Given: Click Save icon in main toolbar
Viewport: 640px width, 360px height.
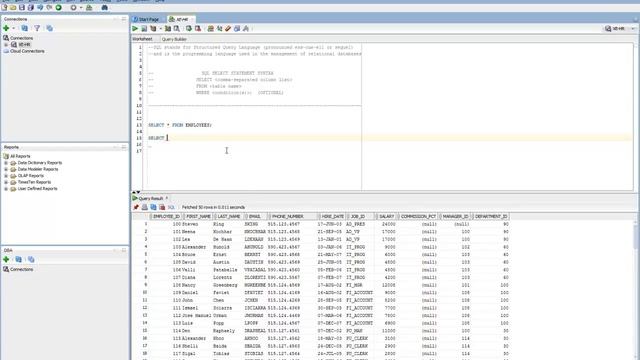Looking at the screenshot, I should 22,7.
